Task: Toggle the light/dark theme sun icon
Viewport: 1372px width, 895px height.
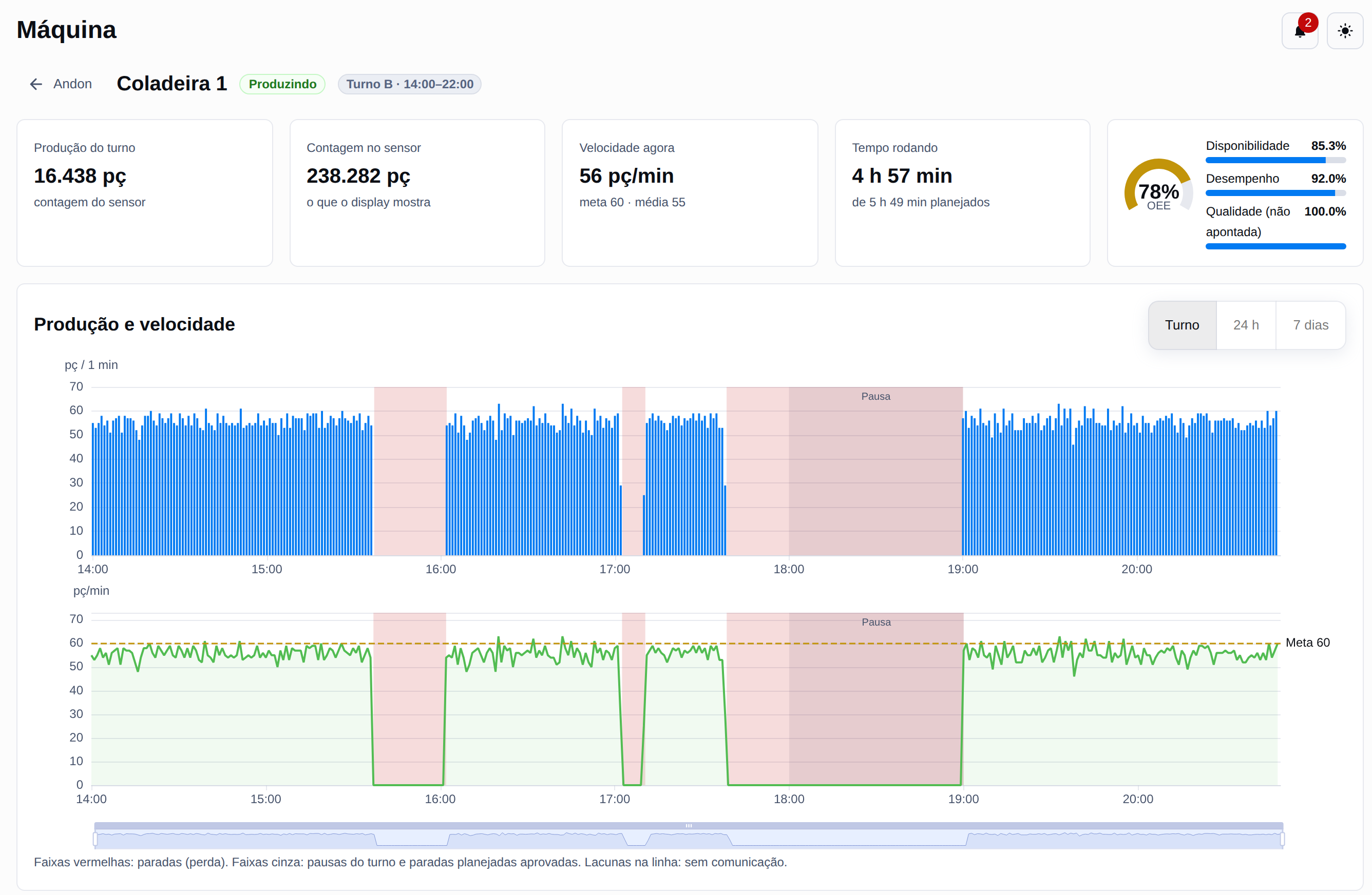Action: point(1345,31)
